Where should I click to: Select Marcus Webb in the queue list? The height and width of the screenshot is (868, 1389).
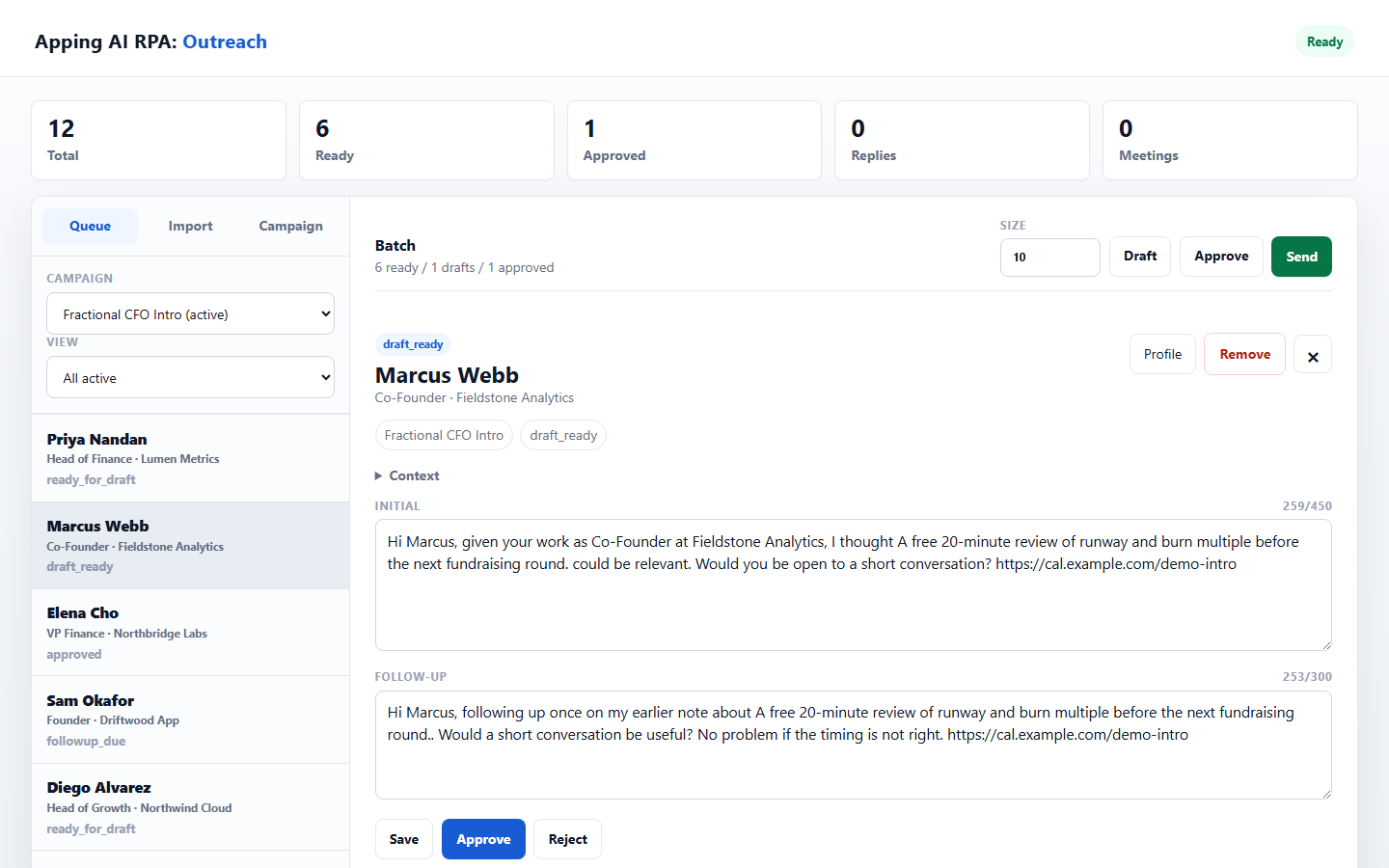click(x=190, y=545)
